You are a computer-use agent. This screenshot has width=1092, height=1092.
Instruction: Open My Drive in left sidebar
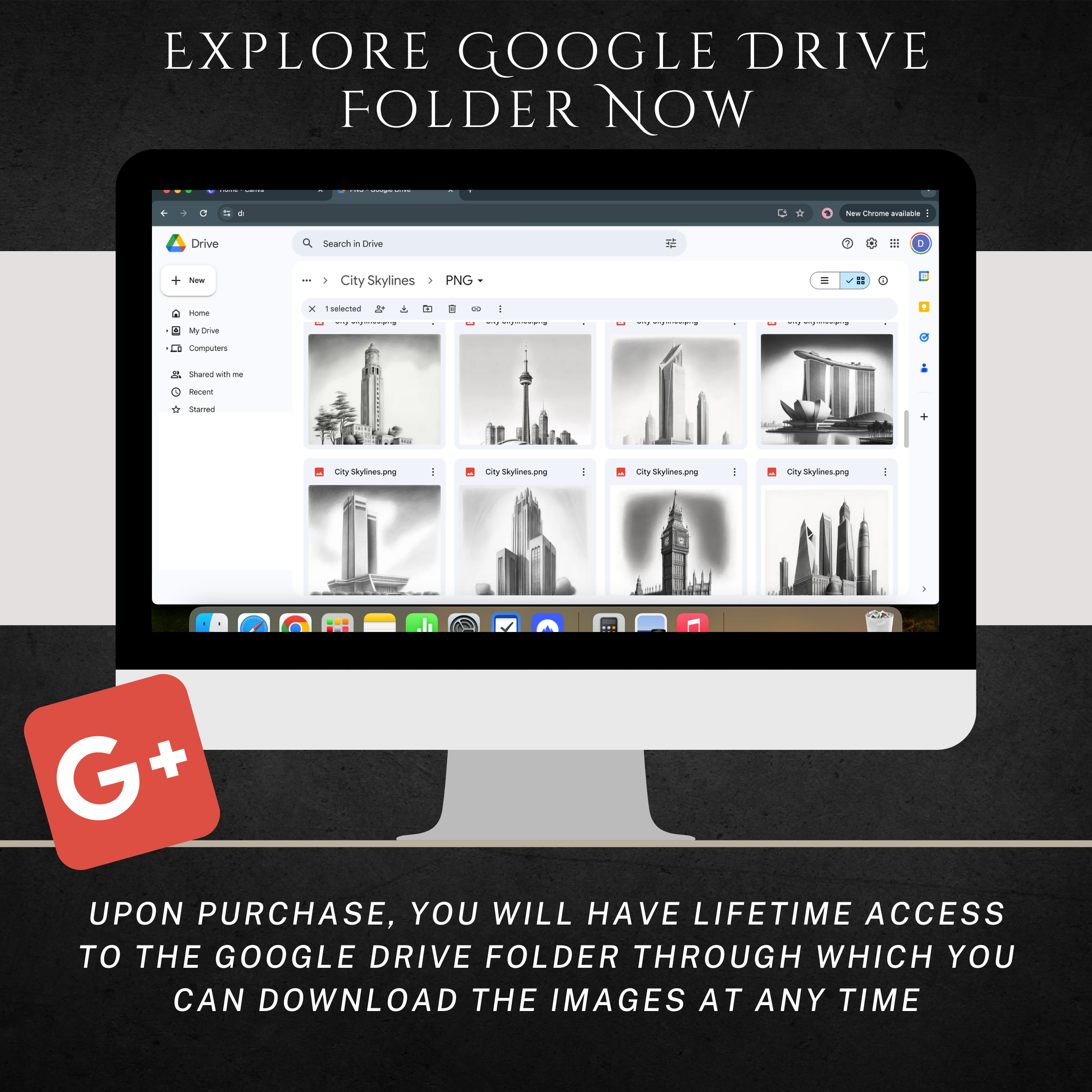[204, 330]
